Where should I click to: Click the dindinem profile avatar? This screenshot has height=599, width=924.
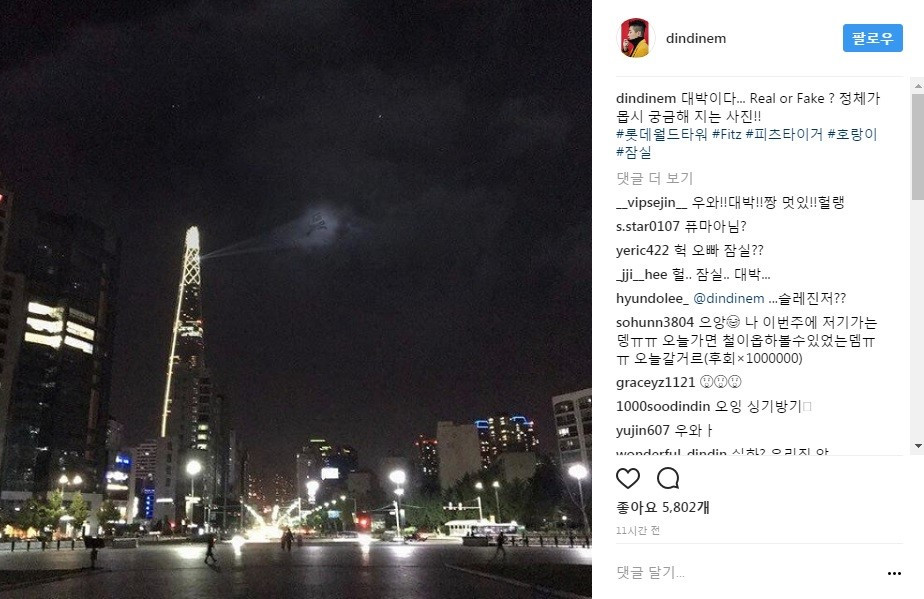[635, 38]
